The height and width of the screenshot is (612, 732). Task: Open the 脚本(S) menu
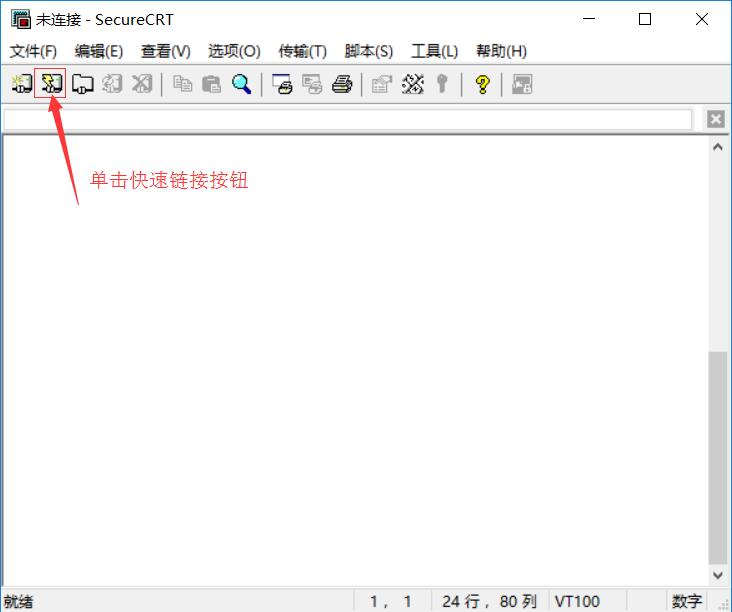pyautogui.click(x=369, y=51)
